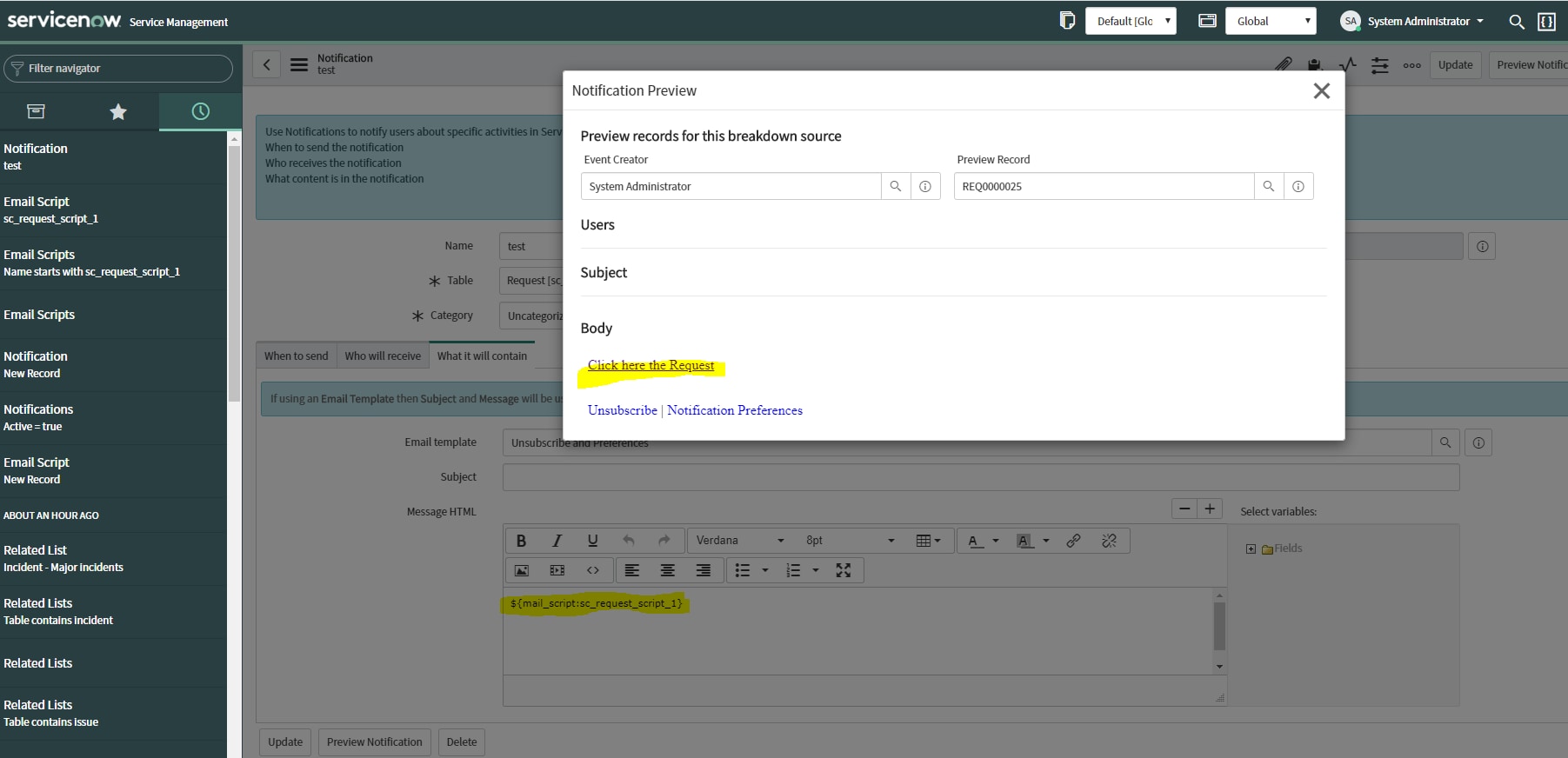Align text left
Image resolution: width=1568 pixels, height=758 pixels.
(x=631, y=570)
